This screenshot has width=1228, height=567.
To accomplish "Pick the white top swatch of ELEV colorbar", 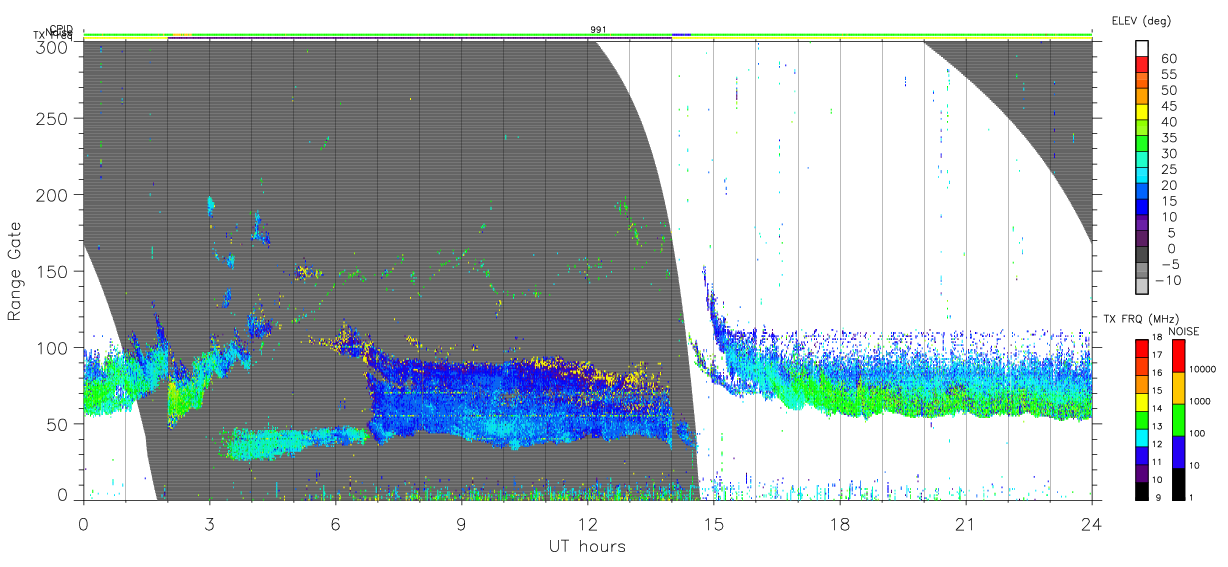I will click(1142, 48).
